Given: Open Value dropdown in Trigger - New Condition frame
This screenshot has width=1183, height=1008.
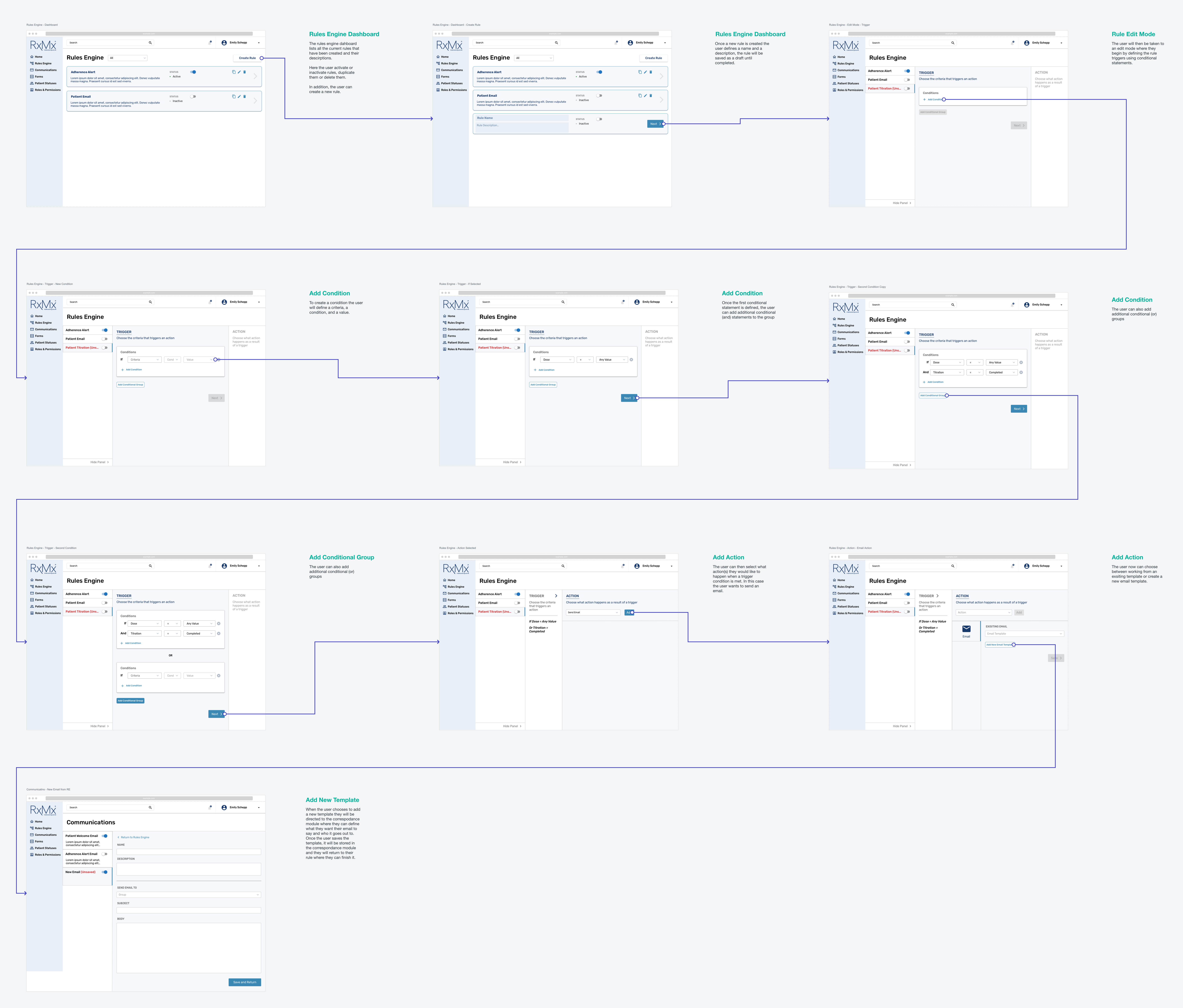Looking at the screenshot, I should [199, 360].
